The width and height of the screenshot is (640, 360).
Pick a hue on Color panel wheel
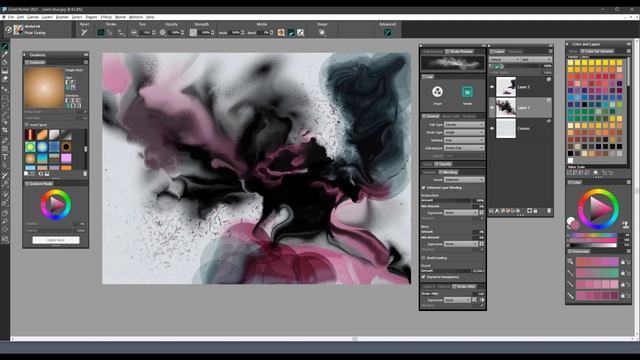click(598, 209)
